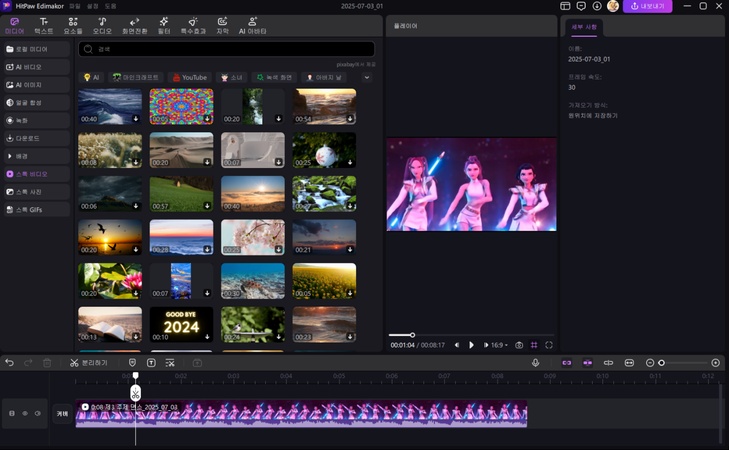Undo the last edit
The height and width of the screenshot is (450, 729).
point(9,363)
